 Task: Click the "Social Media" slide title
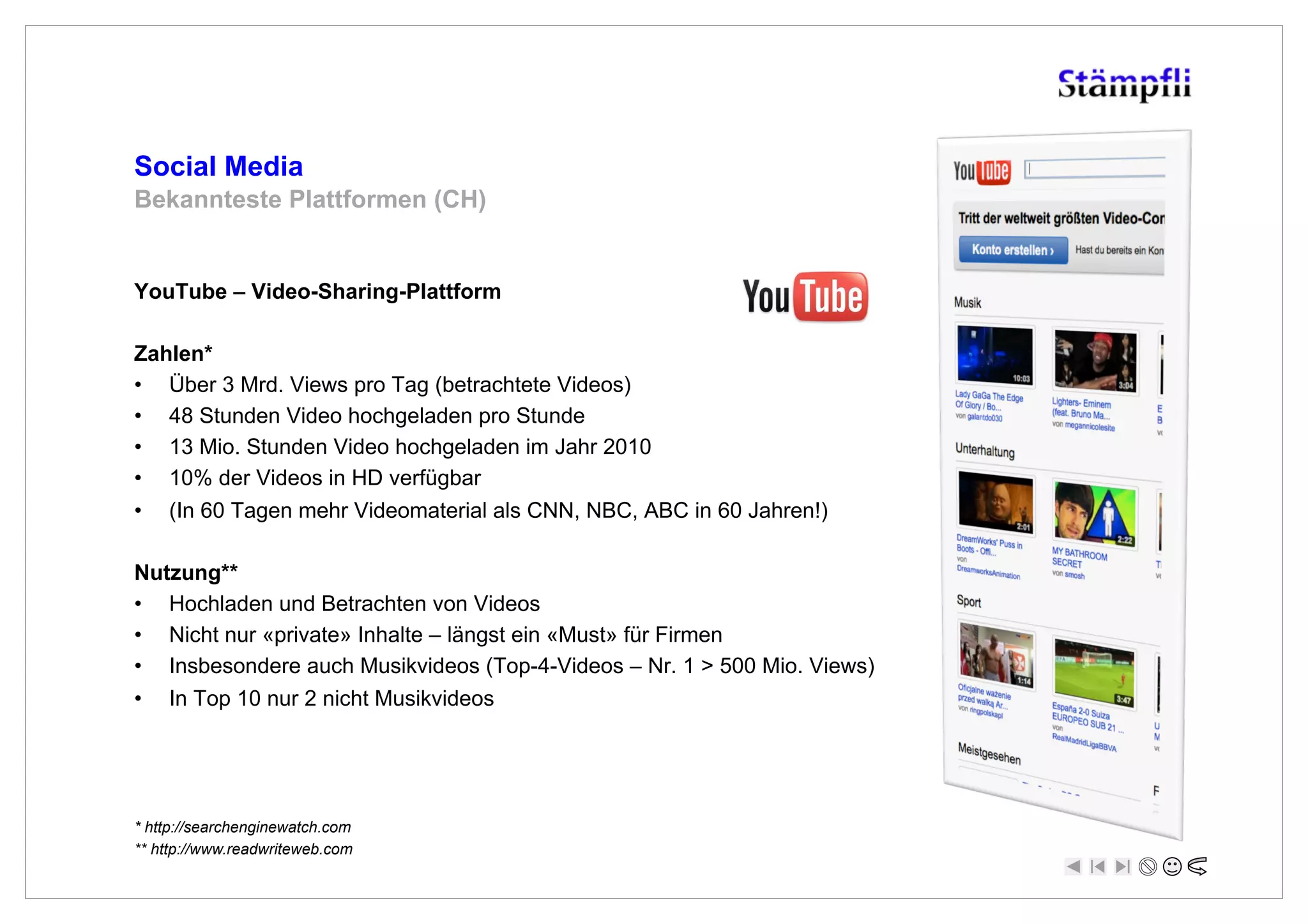click(x=218, y=166)
